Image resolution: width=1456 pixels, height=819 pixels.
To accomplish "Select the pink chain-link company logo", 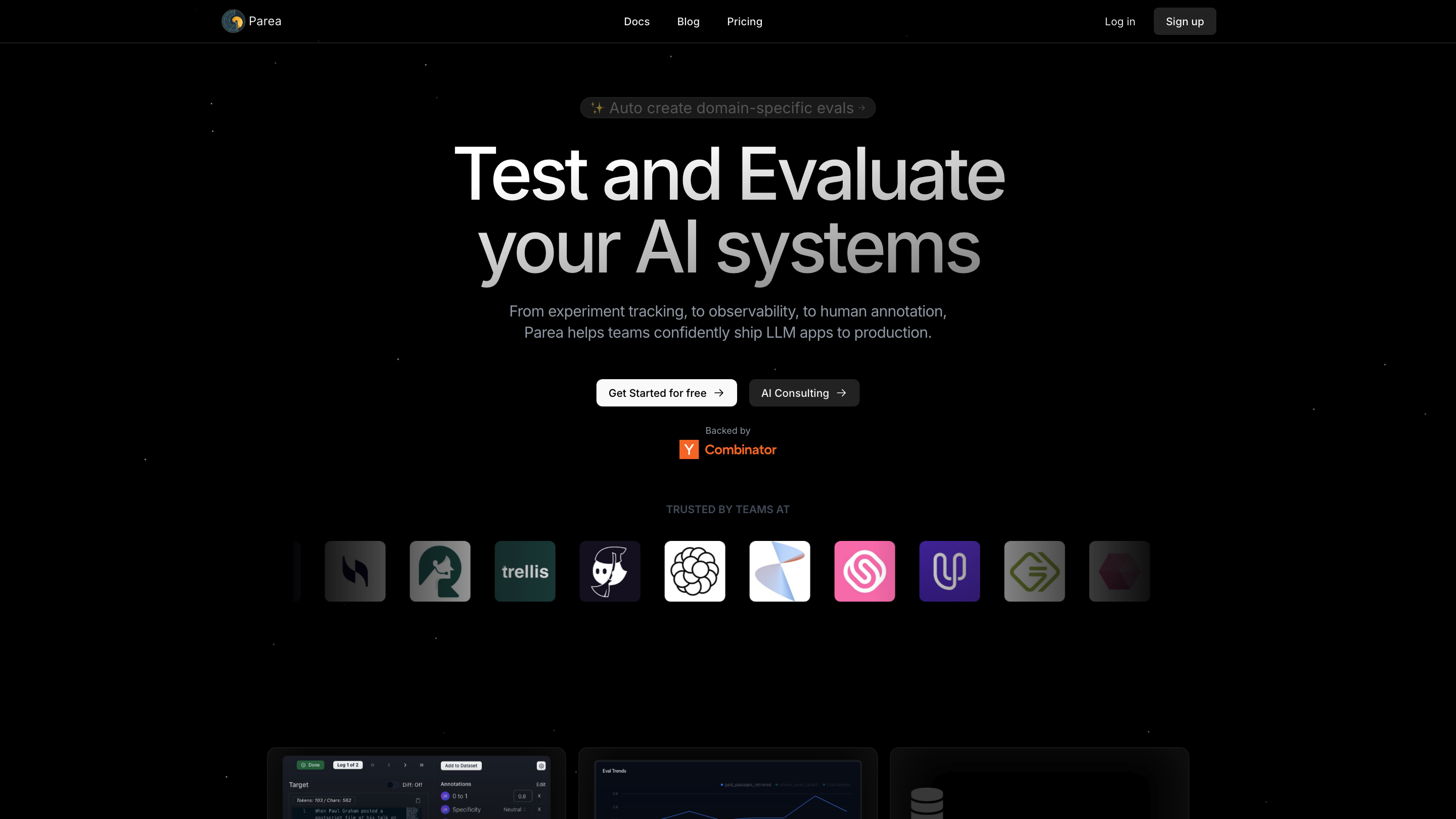I will point(864,571).
